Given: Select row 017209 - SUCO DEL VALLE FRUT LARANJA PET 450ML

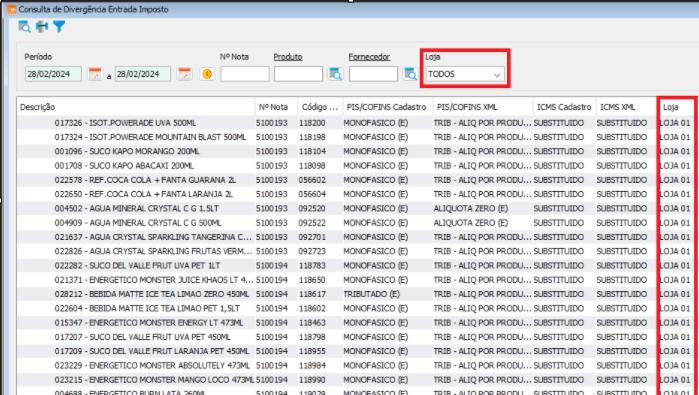Looking at the screenshot, I should point(356,351).
